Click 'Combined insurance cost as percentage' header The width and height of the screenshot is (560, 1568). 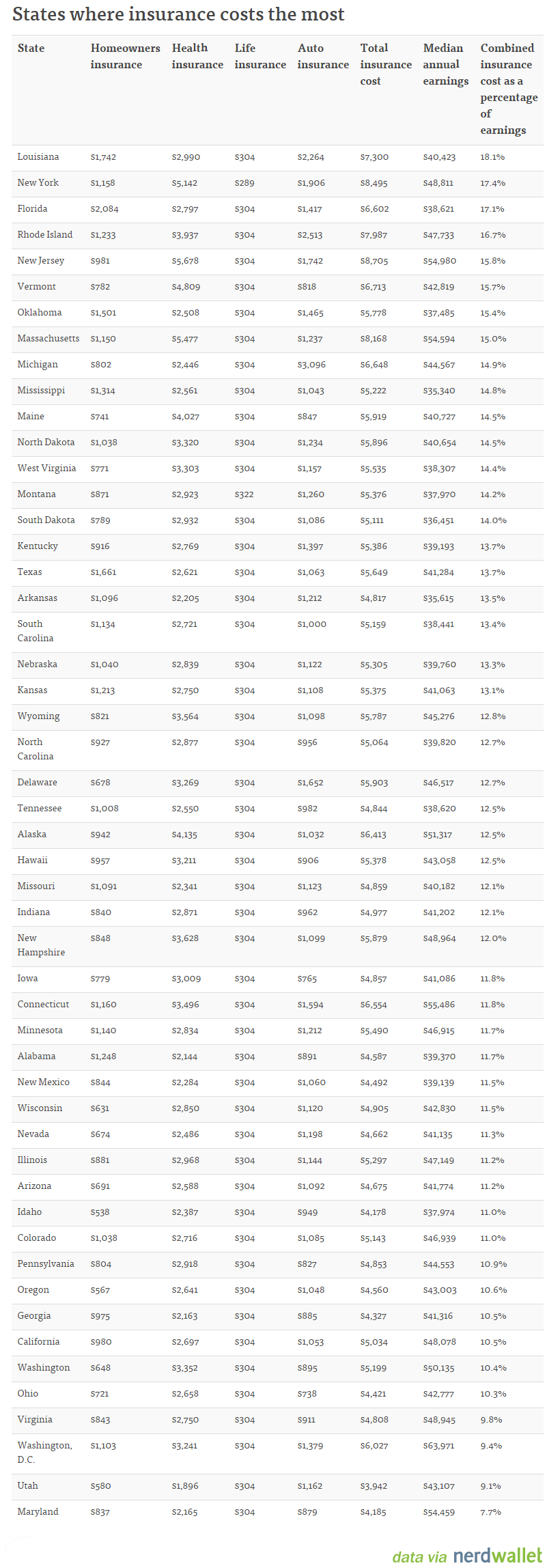point(508,89)
